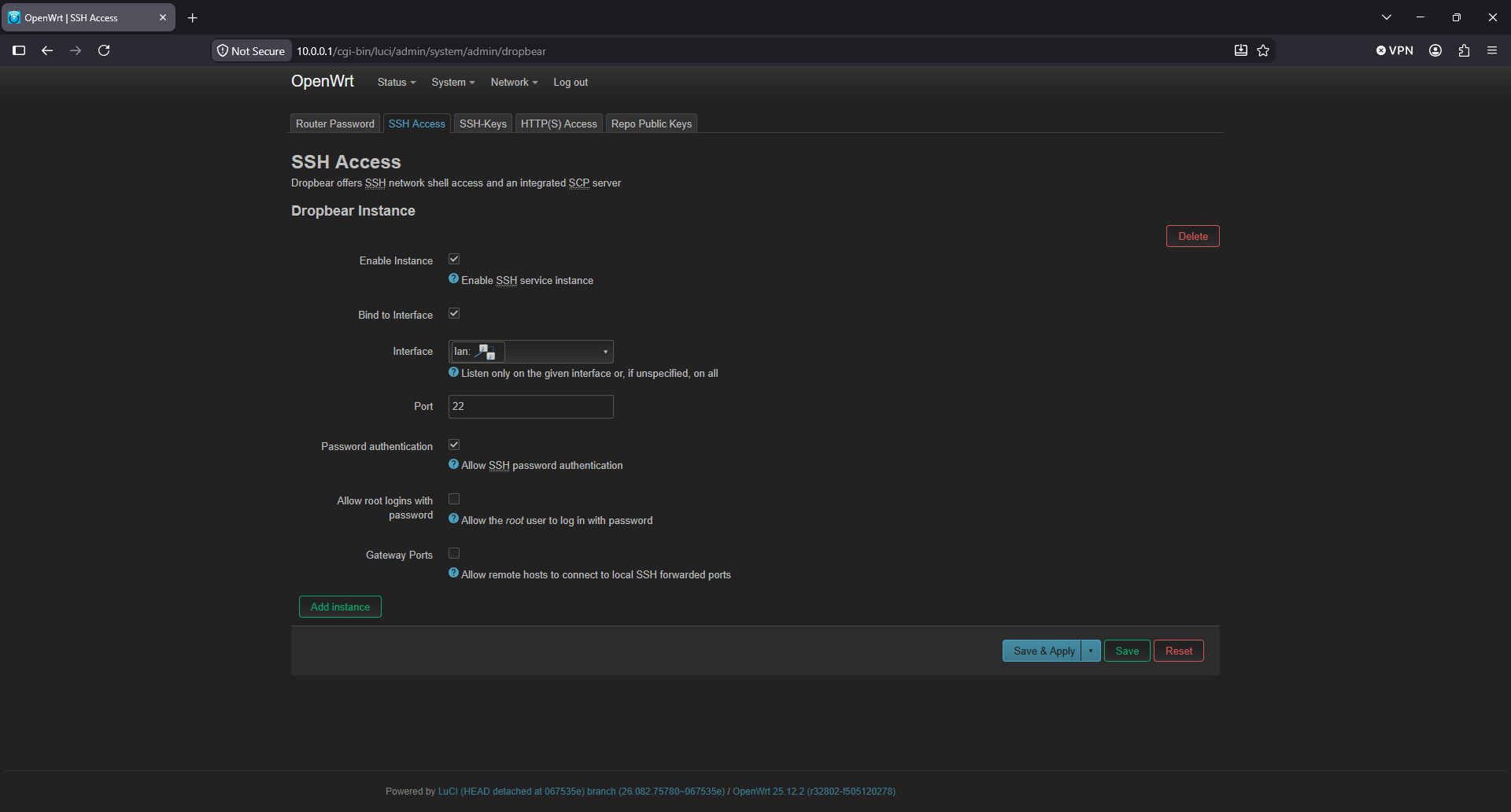Click the Save & Apply button
The image size is (1511, 812).
pyautogui.click(x=1043, y=651)
